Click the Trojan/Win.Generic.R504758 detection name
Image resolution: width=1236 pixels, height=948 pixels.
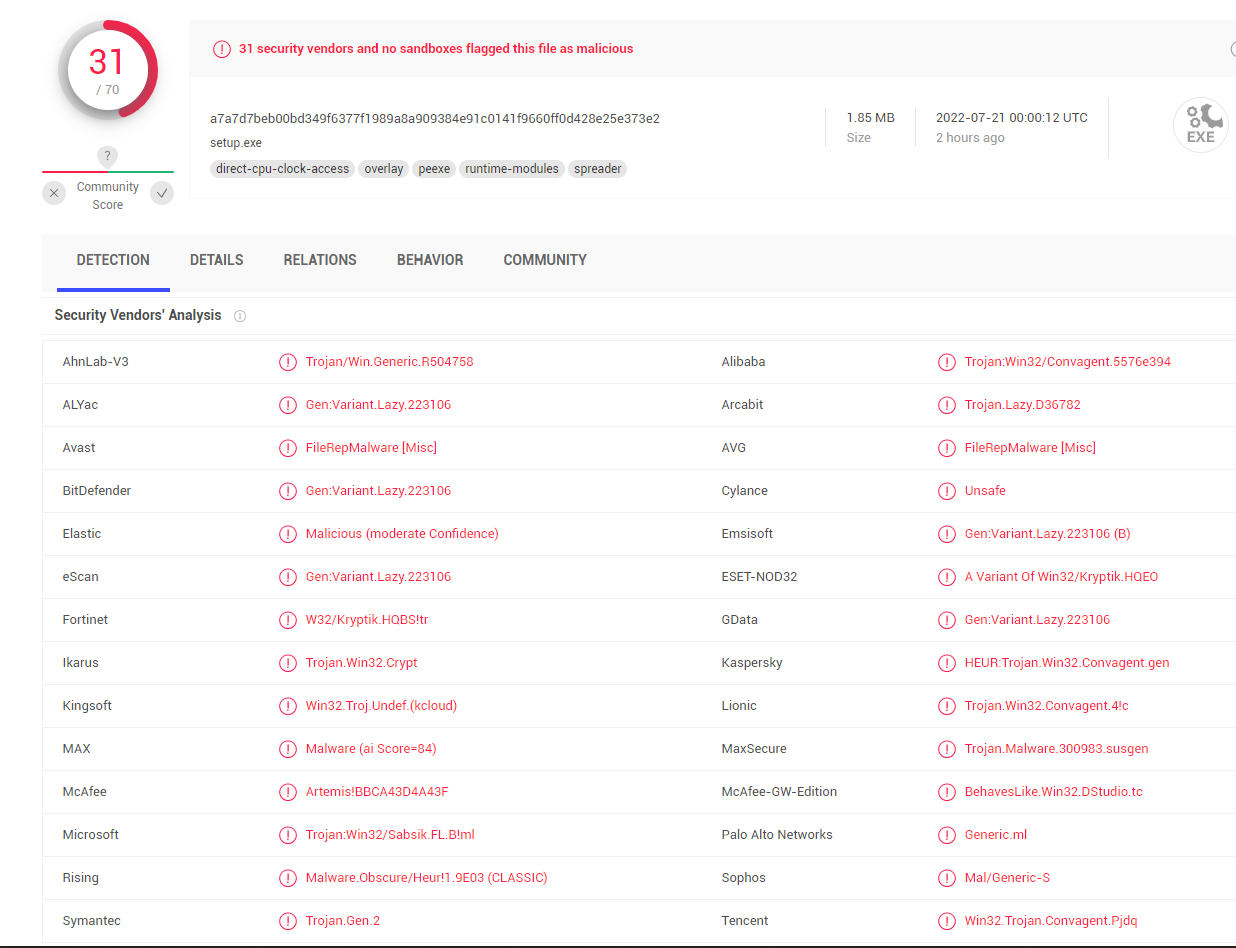tap(390, 362)
